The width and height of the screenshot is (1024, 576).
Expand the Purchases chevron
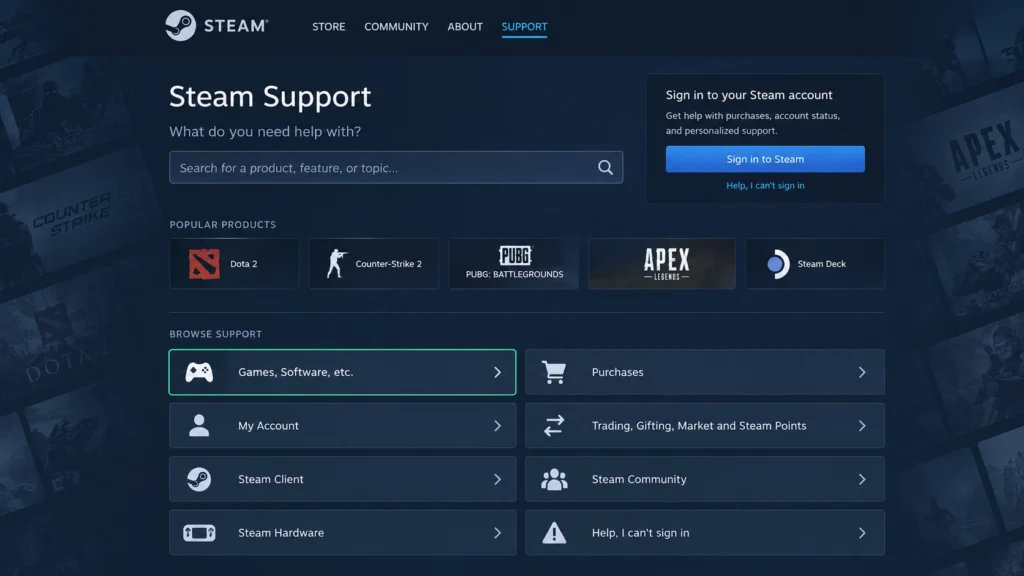pyautogui.click(x=862, y=372)
